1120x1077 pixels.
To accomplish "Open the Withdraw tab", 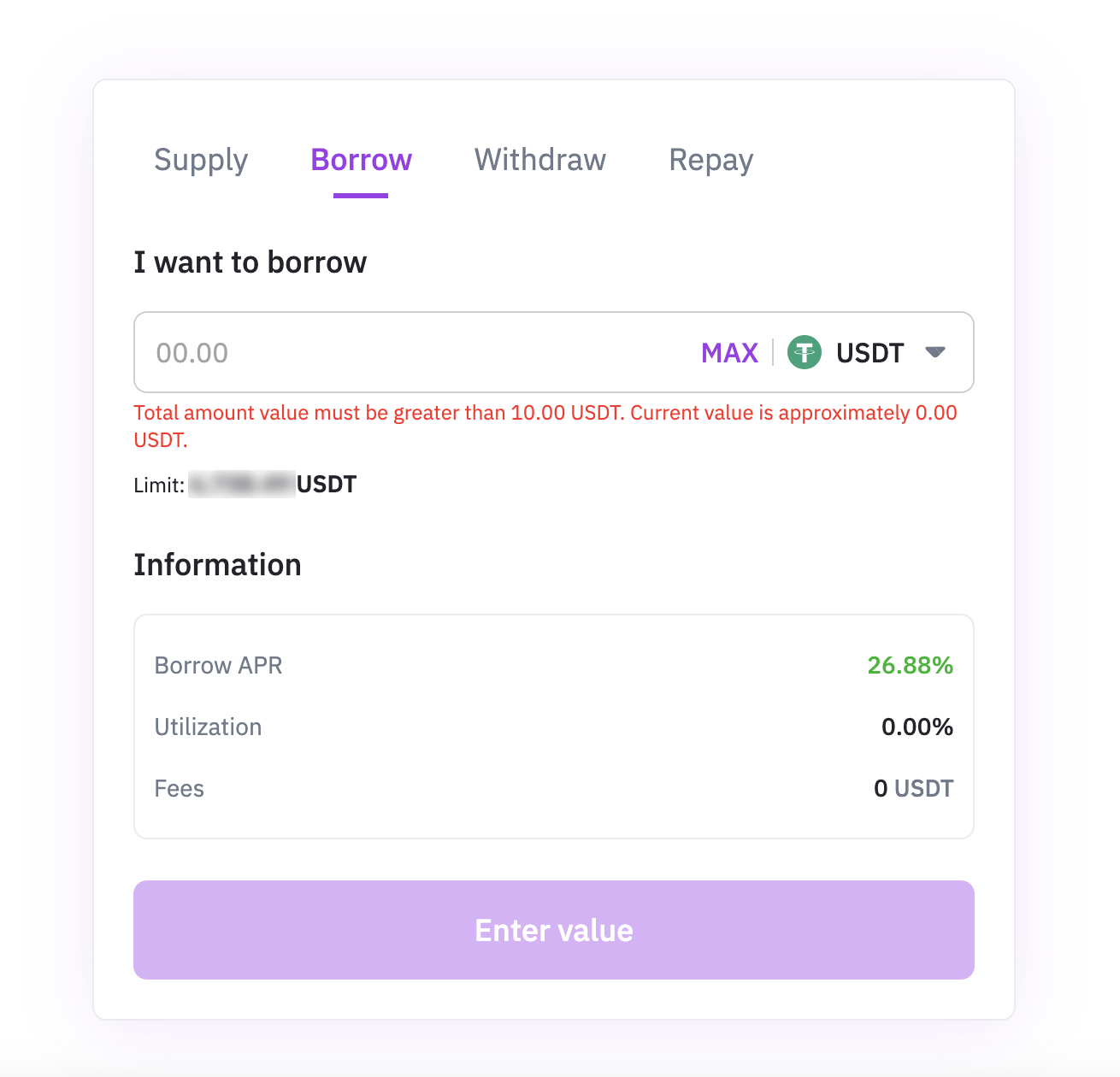I will (x=540, y=160).
